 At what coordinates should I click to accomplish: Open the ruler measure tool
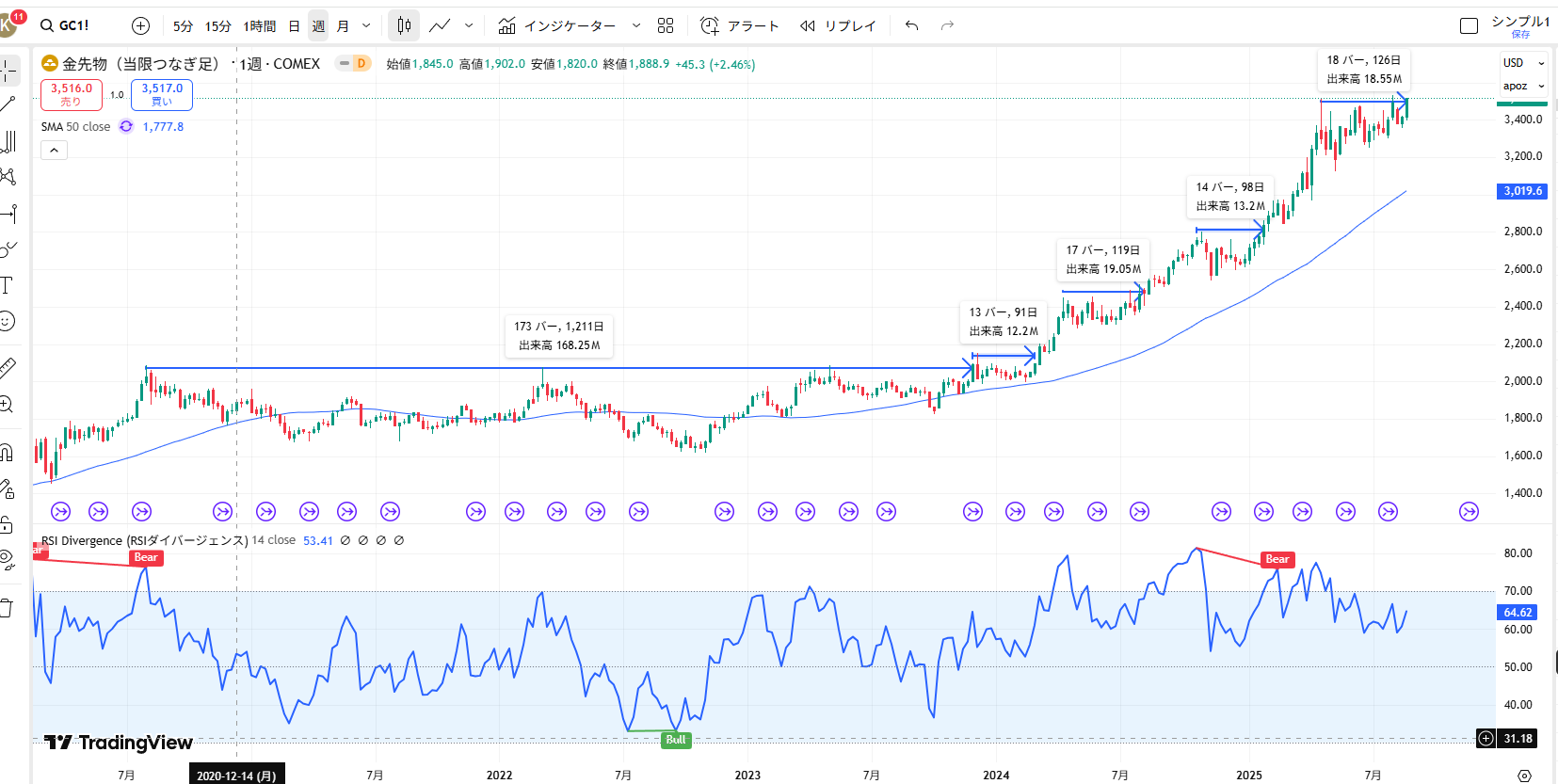(8, 367)
